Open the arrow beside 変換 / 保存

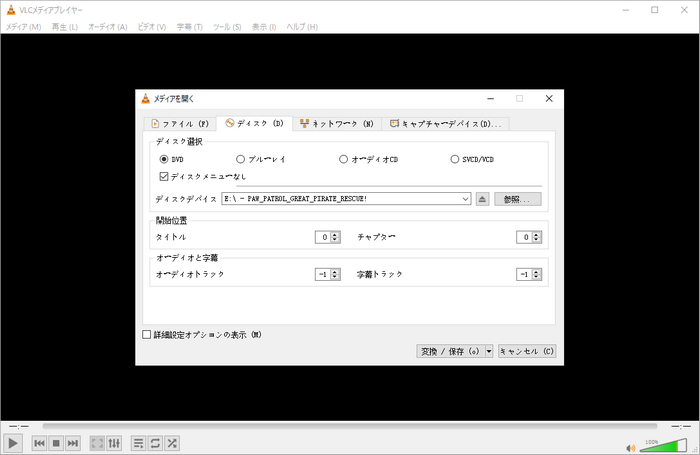tap(489, 351)
